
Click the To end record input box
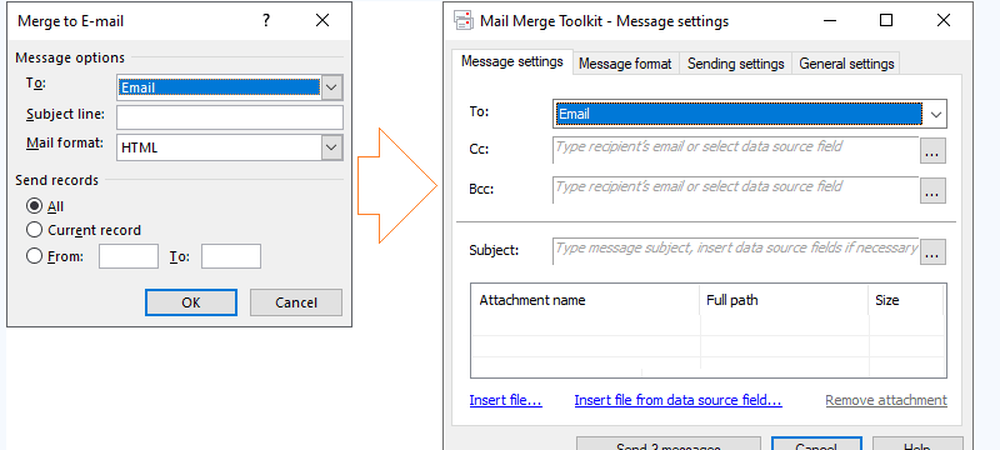coord(231,256)
